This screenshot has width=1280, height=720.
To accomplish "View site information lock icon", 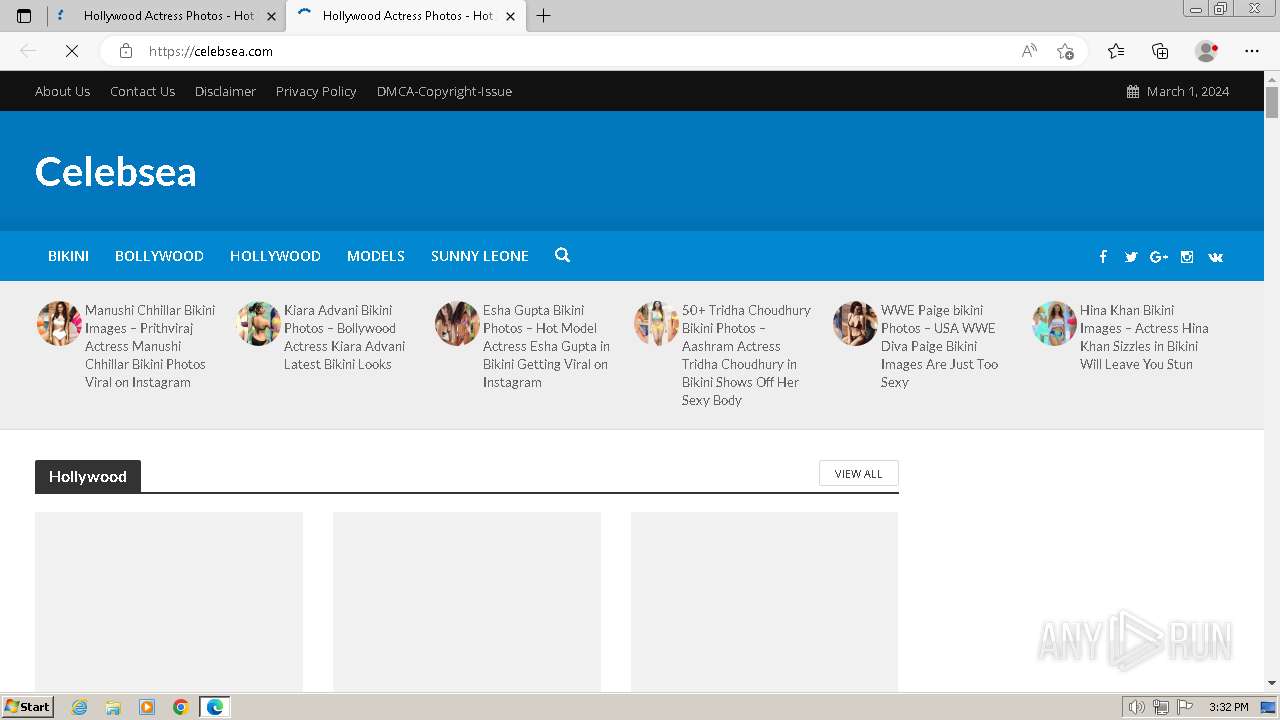I will (x=126, y=51).
